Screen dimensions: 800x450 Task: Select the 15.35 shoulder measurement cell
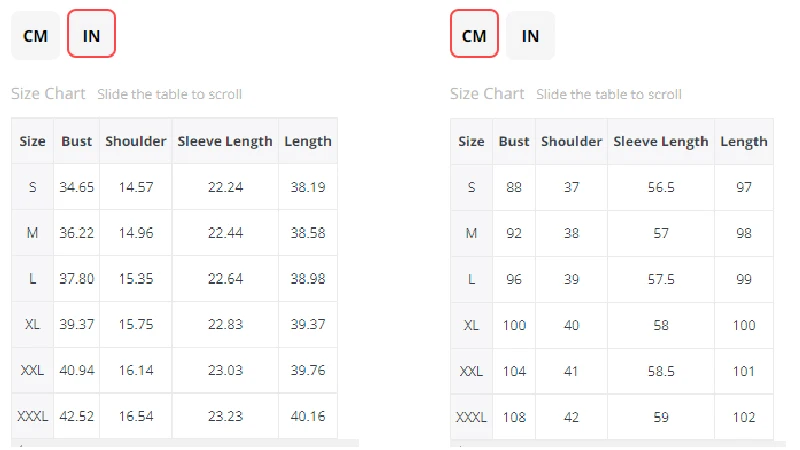click(x=135, y=279)
